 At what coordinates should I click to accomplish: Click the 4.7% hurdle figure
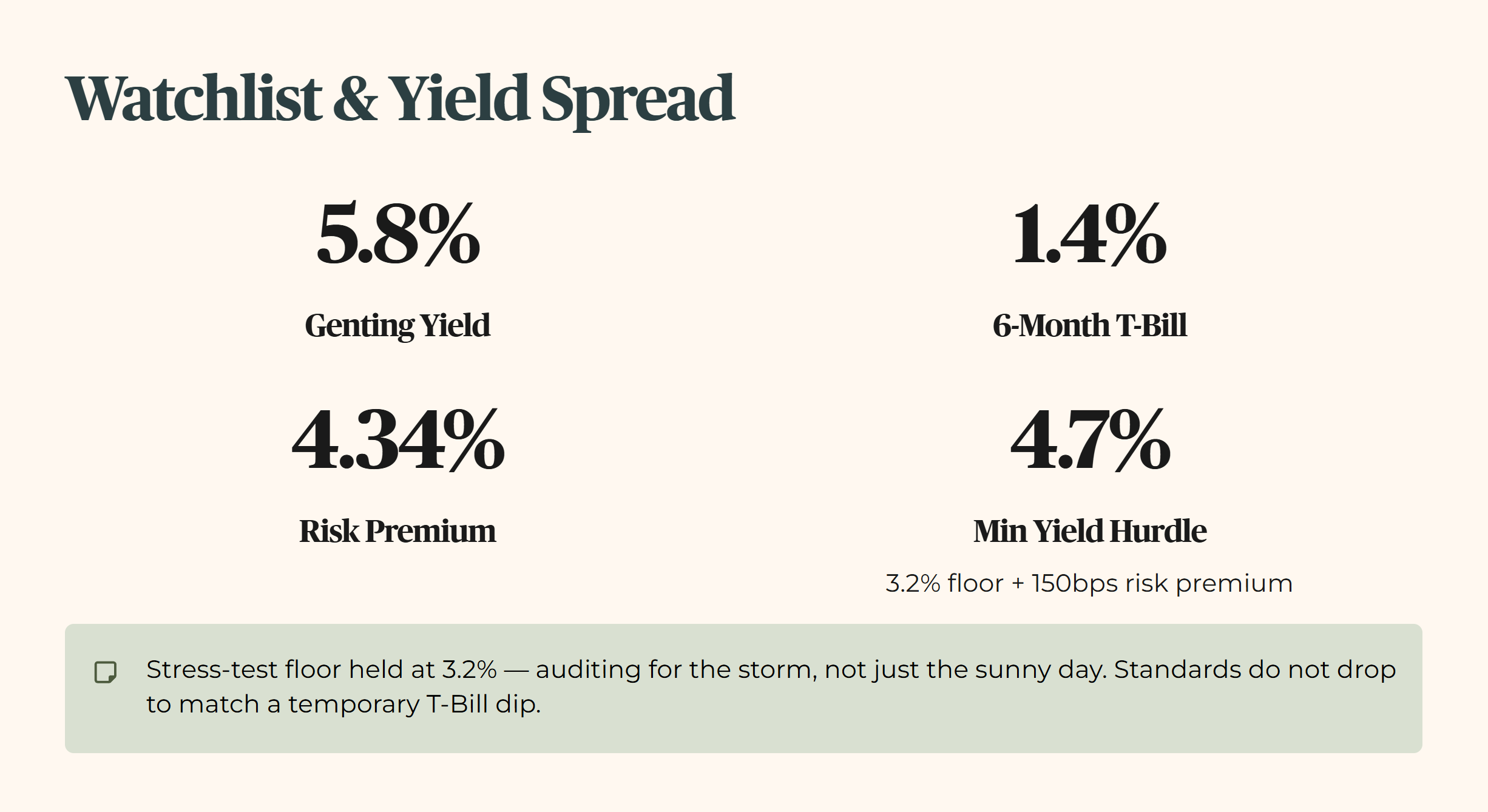point(1090,440)
